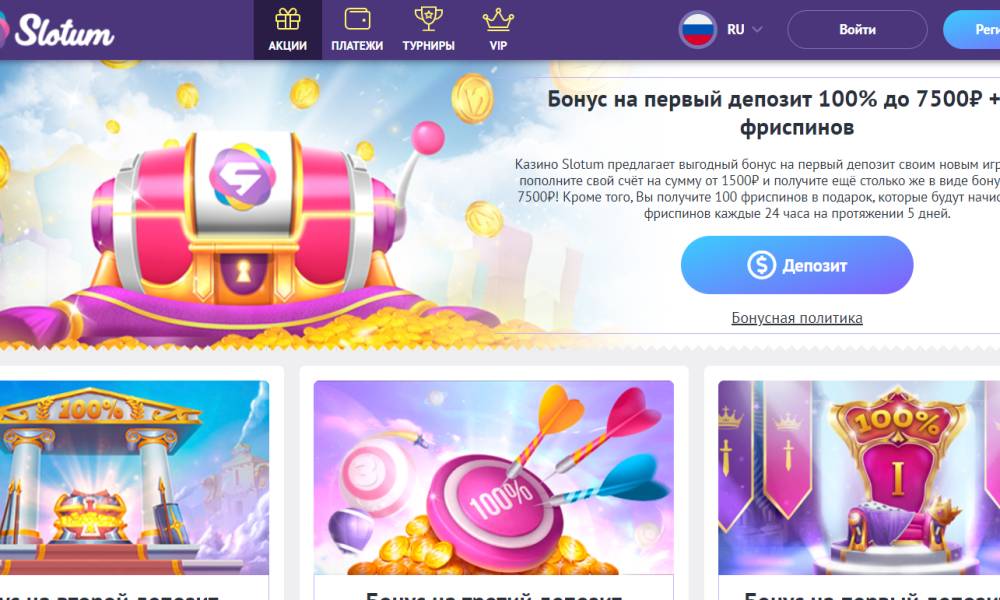Click the first deposit bonus headline
The width and height of the screenshot is (1000, 600).
pyautogui.click(x=774, y=113)
